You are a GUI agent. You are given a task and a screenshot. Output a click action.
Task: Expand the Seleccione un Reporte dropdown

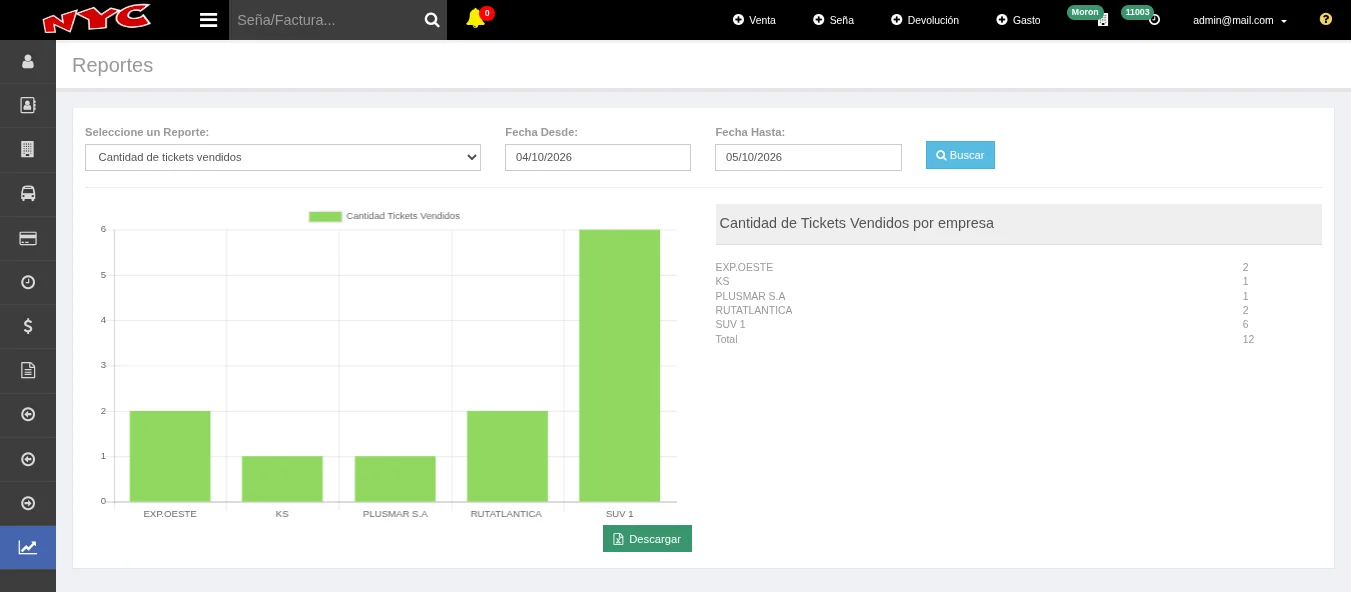point(283,157)
